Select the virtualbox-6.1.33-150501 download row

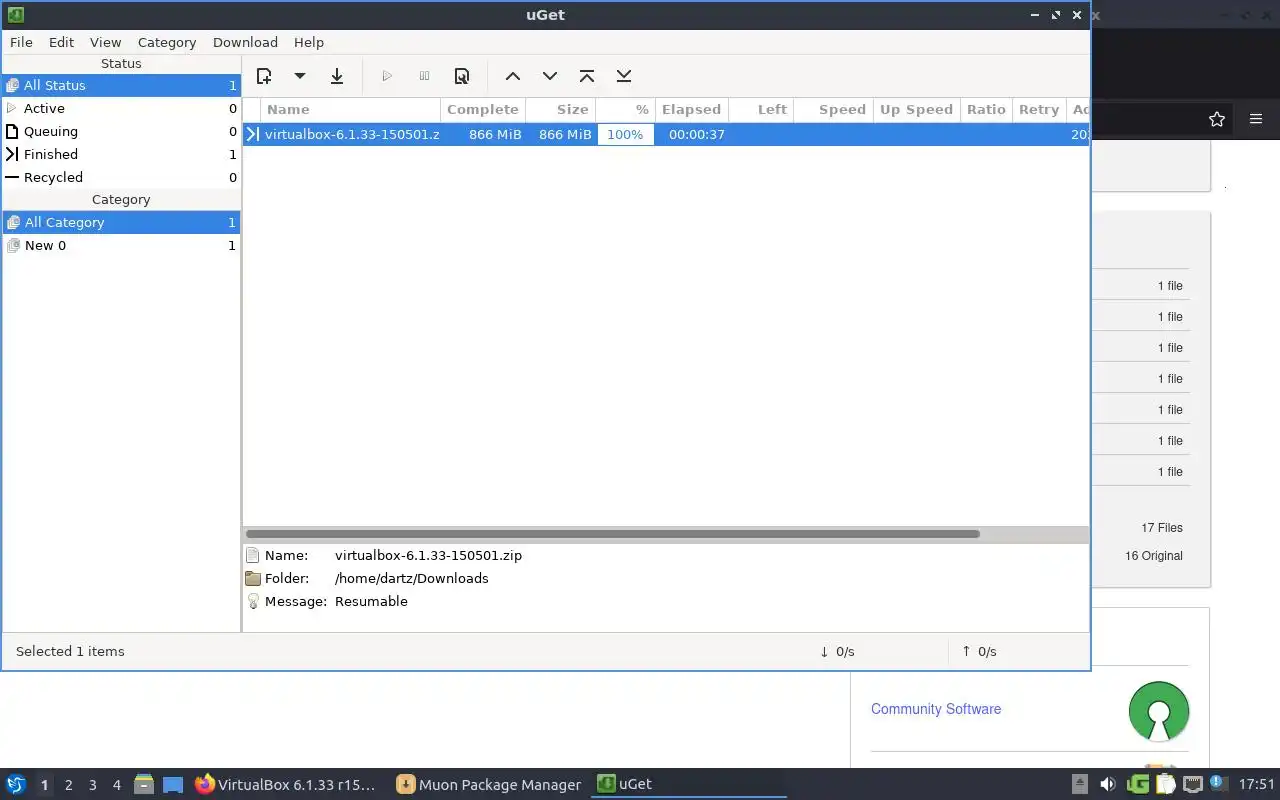point(666,134)
